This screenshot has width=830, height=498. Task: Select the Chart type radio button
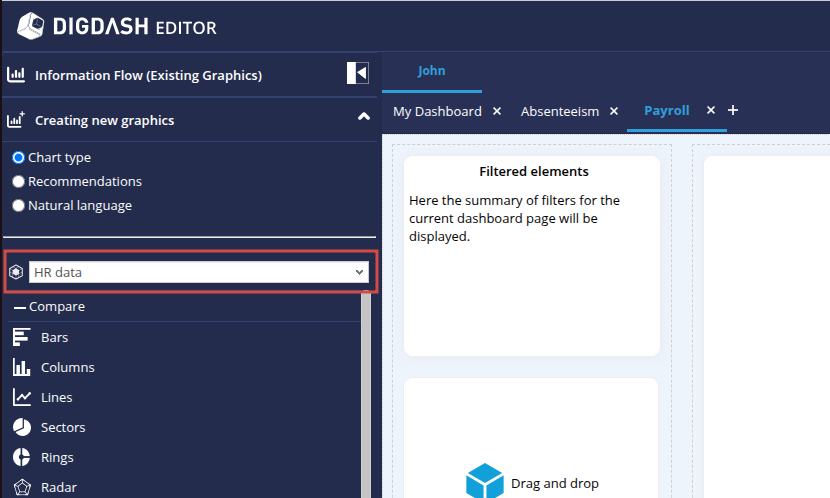[x=18, y=158]
